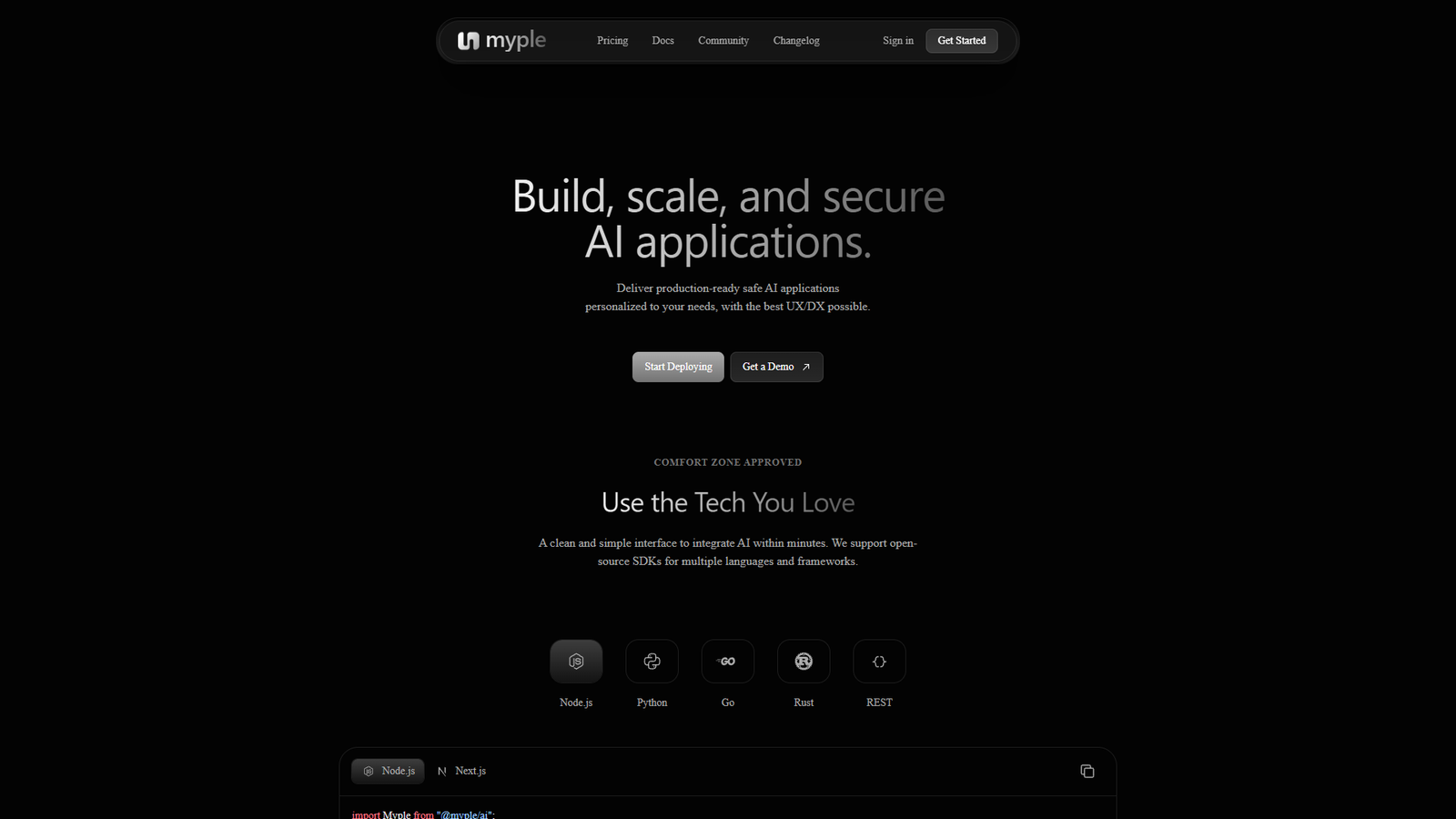Choose the Go language icon
Viewport: 1456px width, 819px height.
coord(728,662)
